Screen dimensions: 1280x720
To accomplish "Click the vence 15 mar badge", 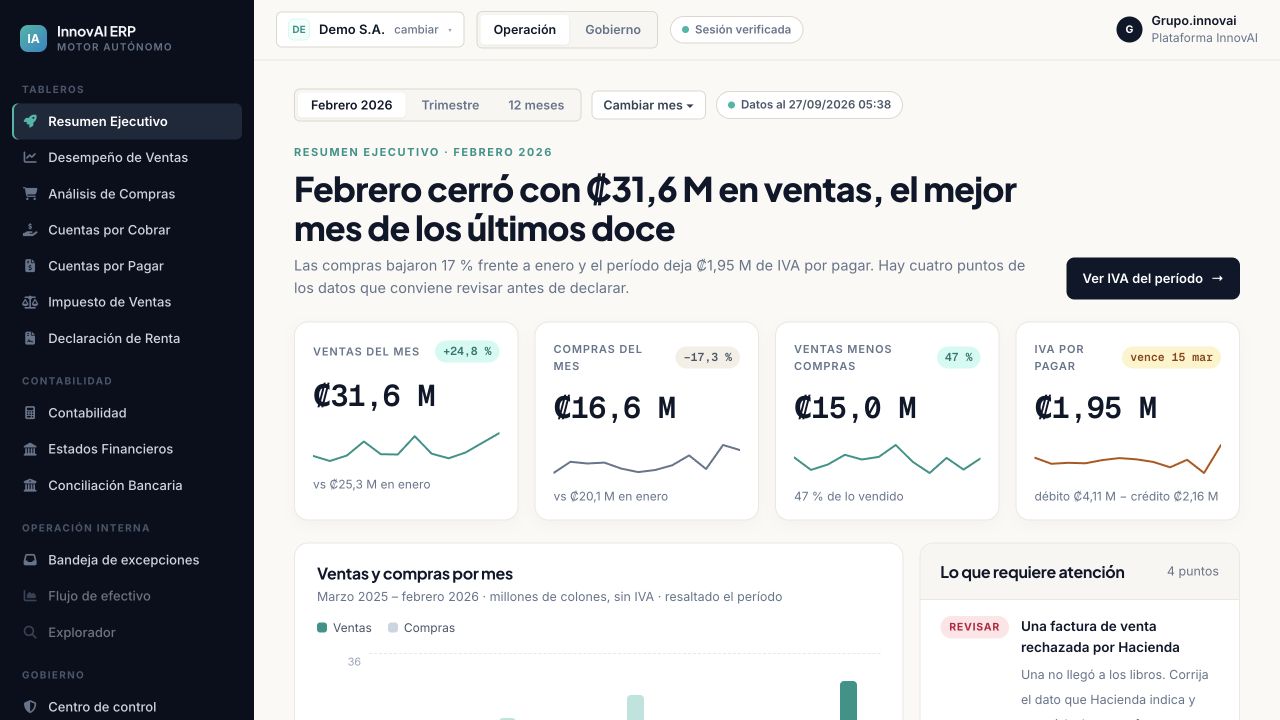I will pos(1171,358).
